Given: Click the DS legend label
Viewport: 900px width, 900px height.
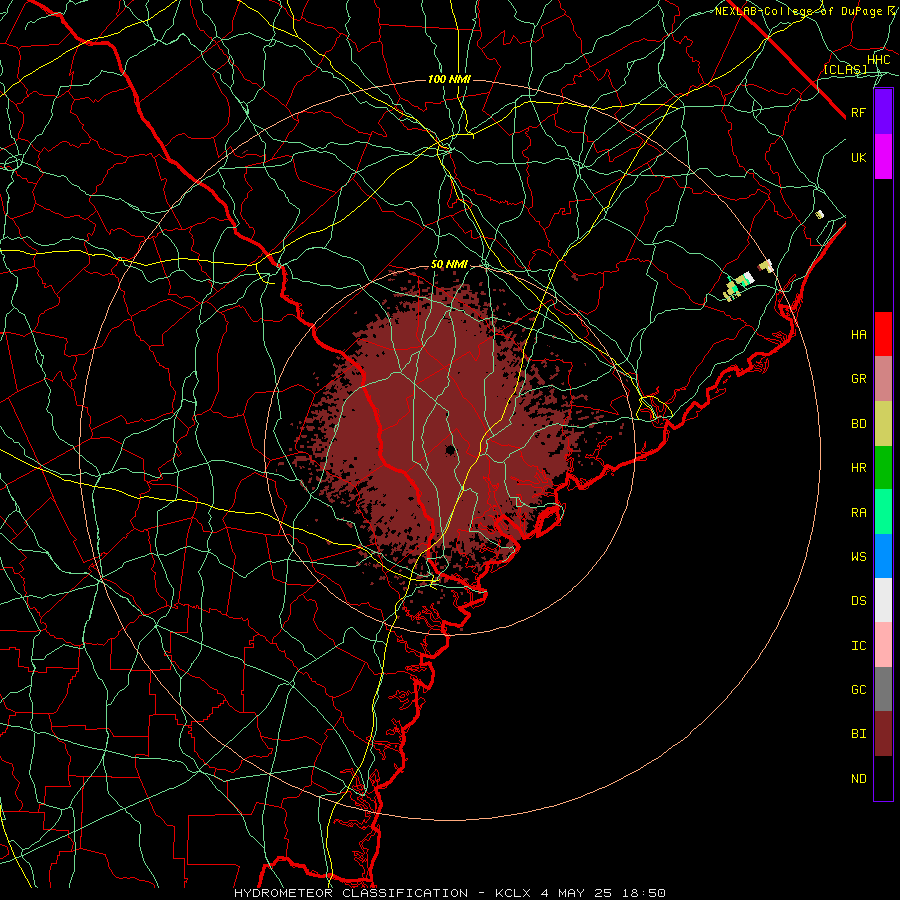Looking at the screenshot, I should pos(858,601).
